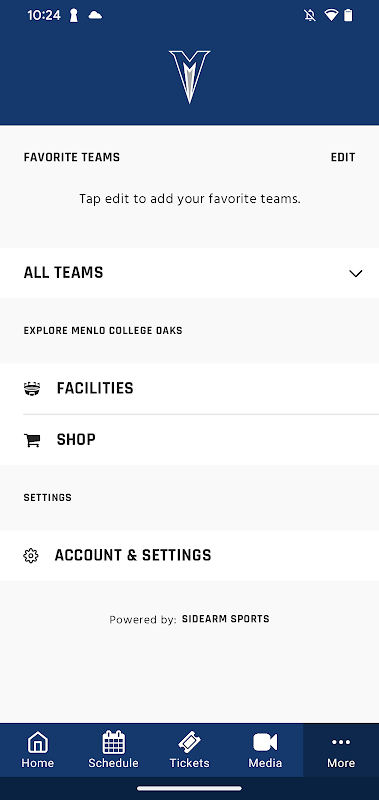Open the Tickets icon

coord(189,742)
